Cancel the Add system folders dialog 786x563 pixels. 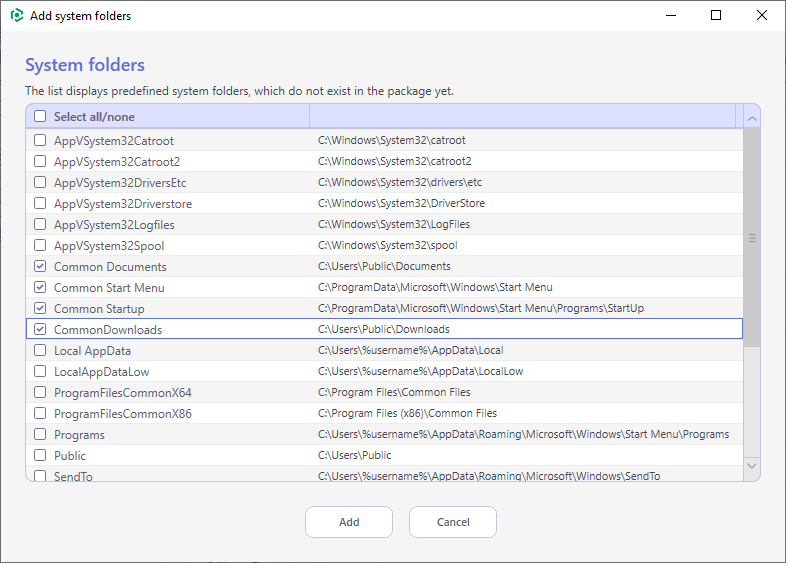453,522
